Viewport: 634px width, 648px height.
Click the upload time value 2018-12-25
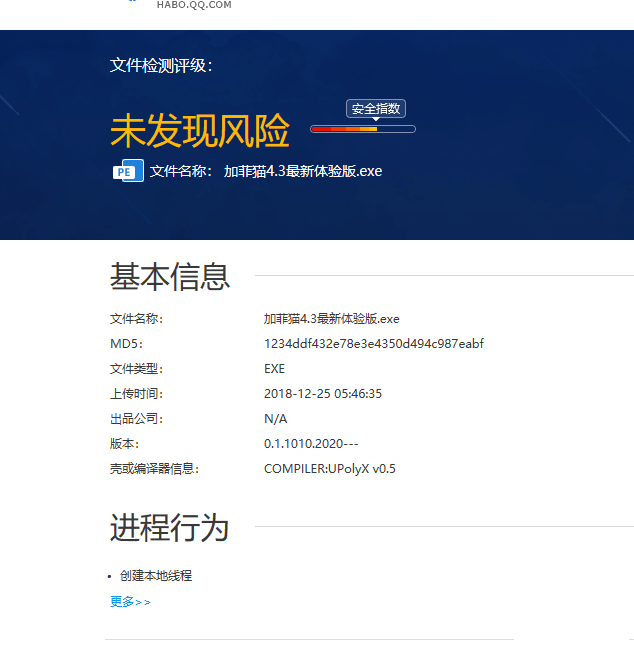pos(322,394)
